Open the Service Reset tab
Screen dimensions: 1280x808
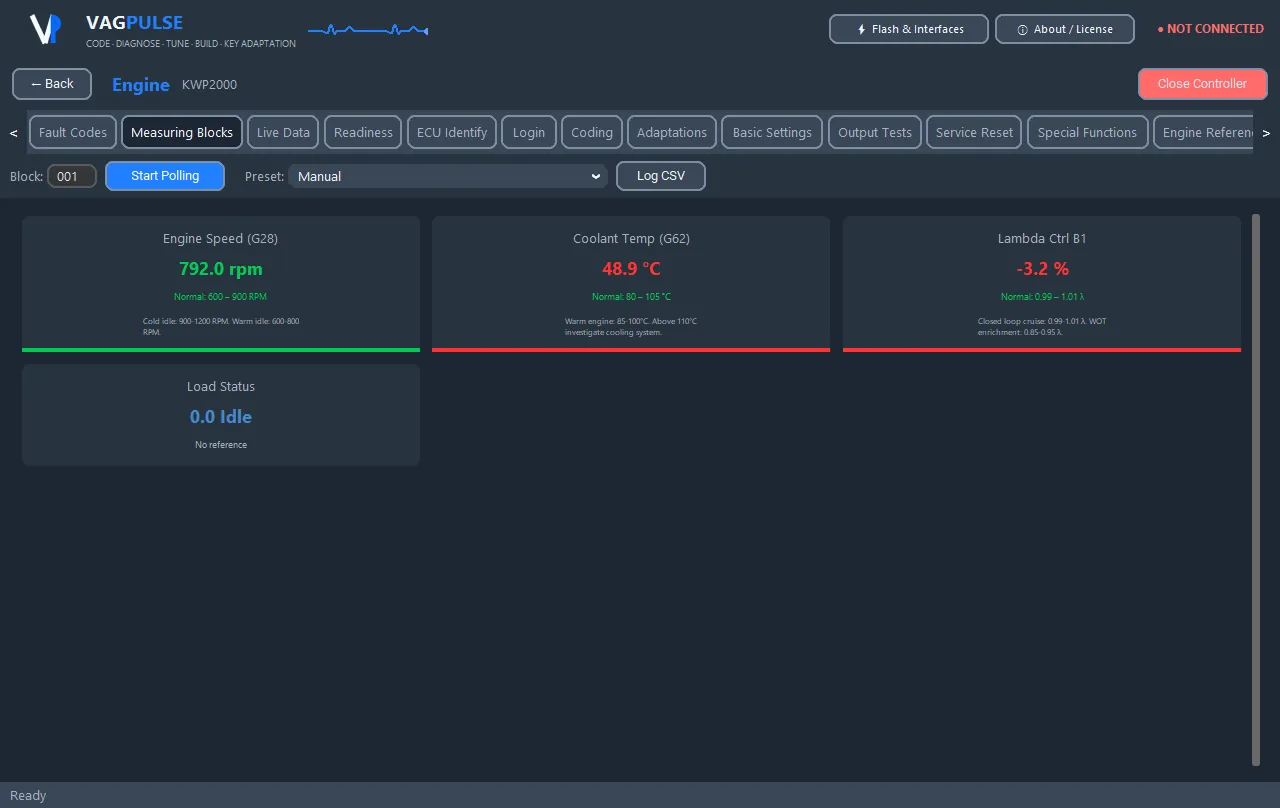pyautogui.click(x=974, y=132)
